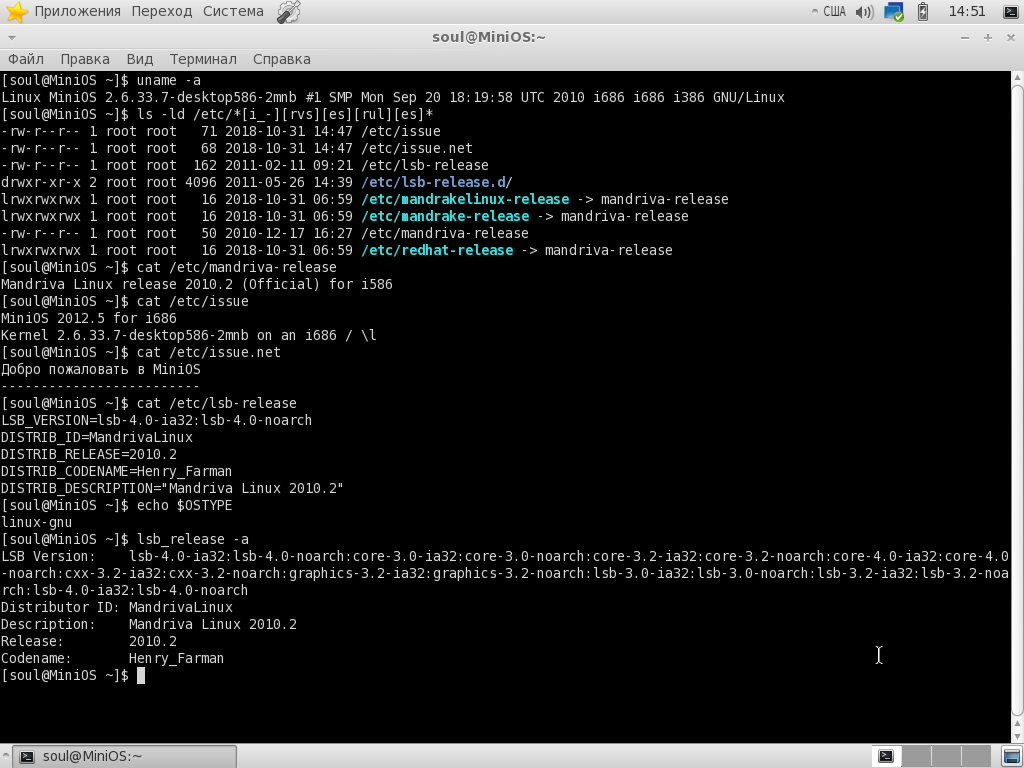Click the DISTRIB_RELEASE=2010.2 line
Image resolution: width=1024 pixels, height=768 pixels.
pyautogui.click(x=89, y=454)
